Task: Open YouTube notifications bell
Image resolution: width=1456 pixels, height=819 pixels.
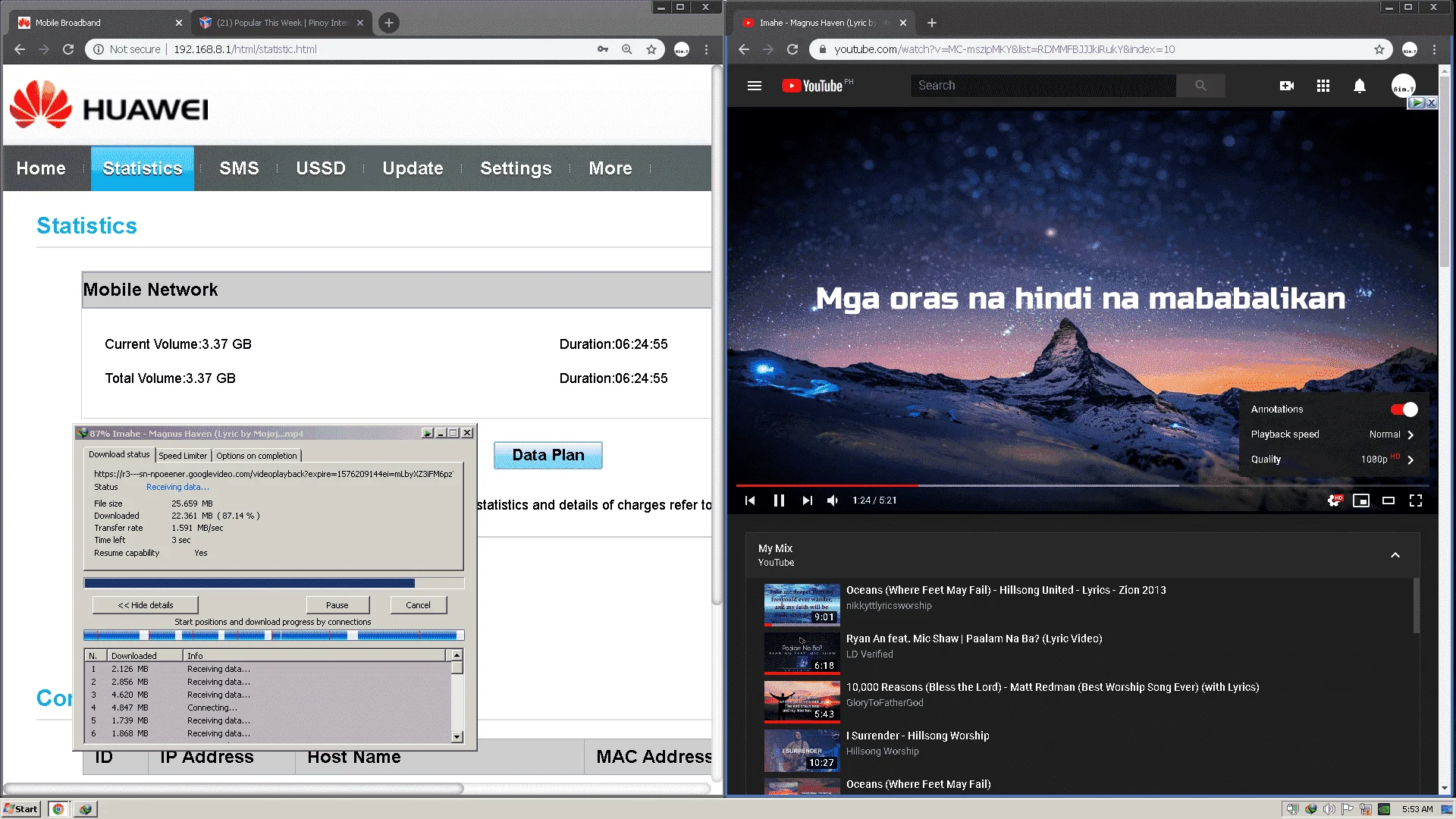Action: [x=1360, y=86]
